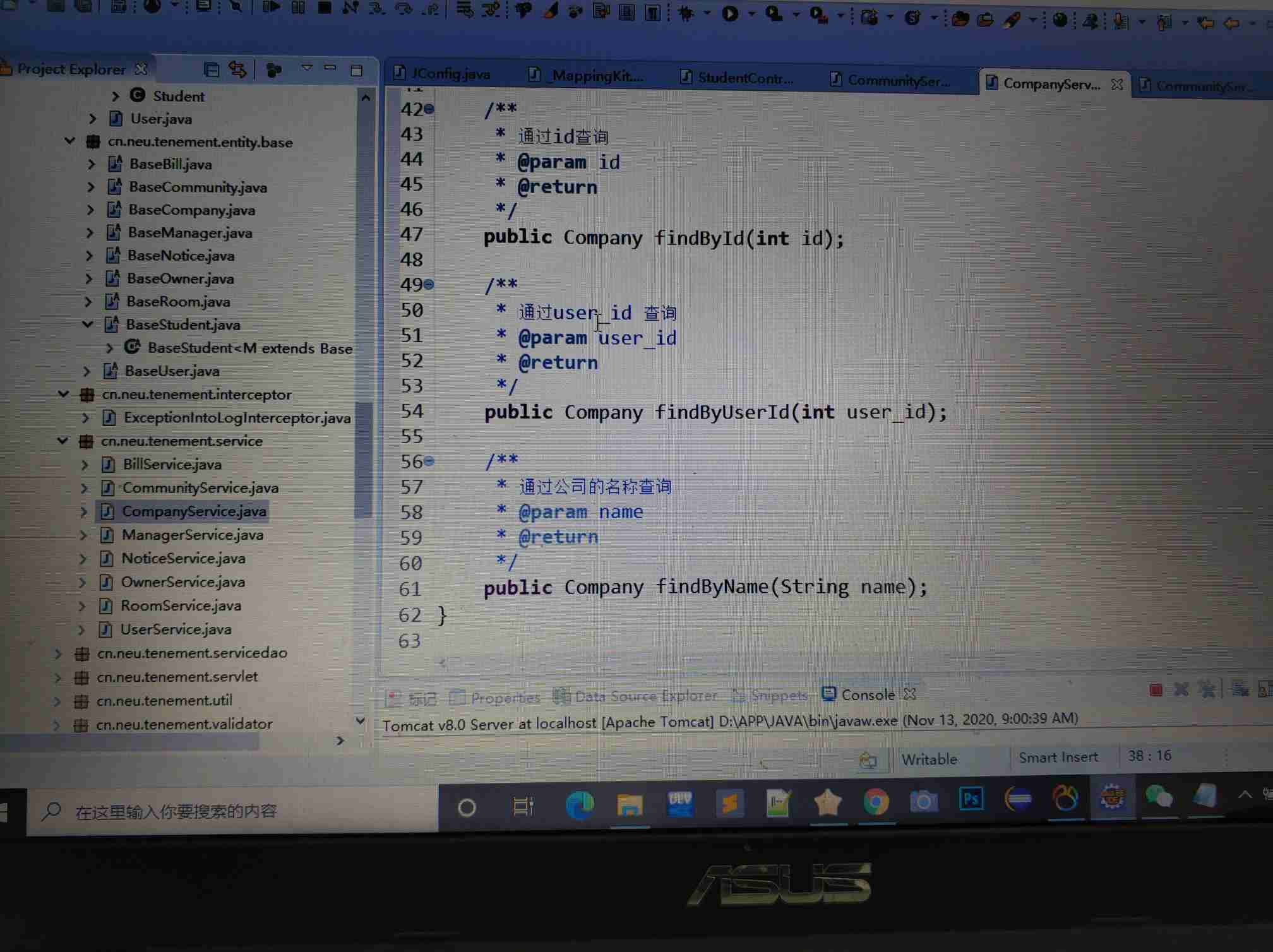
Task: Open Chrome from the Windows taskbar
Action: [876, 802]
